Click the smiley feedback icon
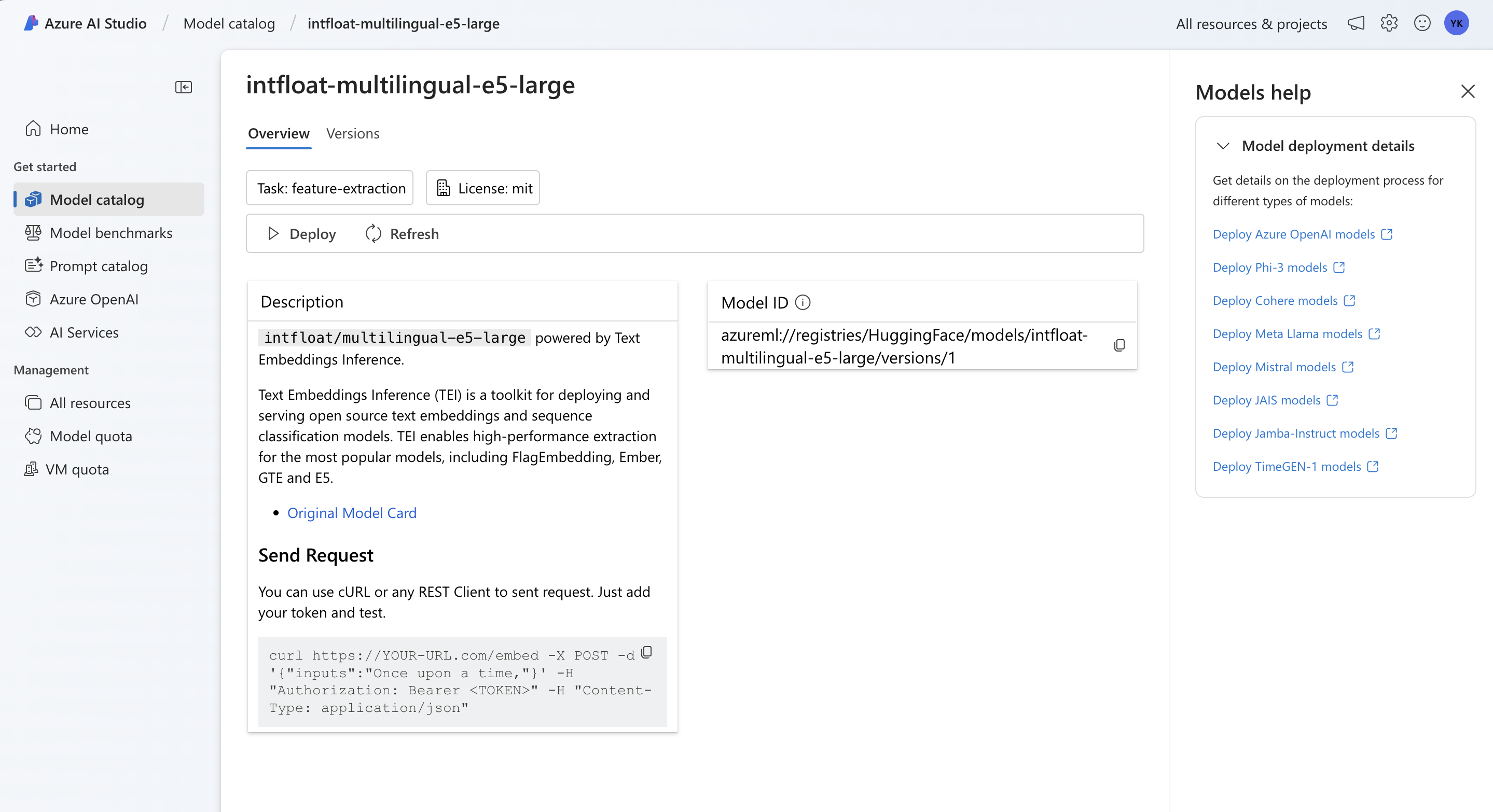 point(1422,23)
